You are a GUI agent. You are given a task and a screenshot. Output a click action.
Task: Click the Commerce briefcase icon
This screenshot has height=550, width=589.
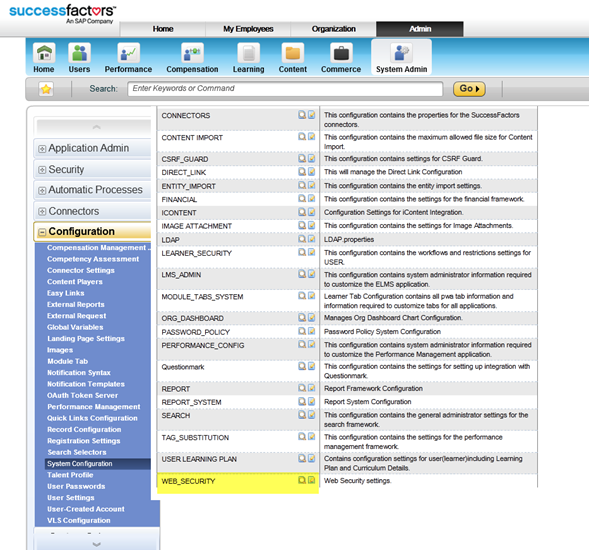[341, 53]
